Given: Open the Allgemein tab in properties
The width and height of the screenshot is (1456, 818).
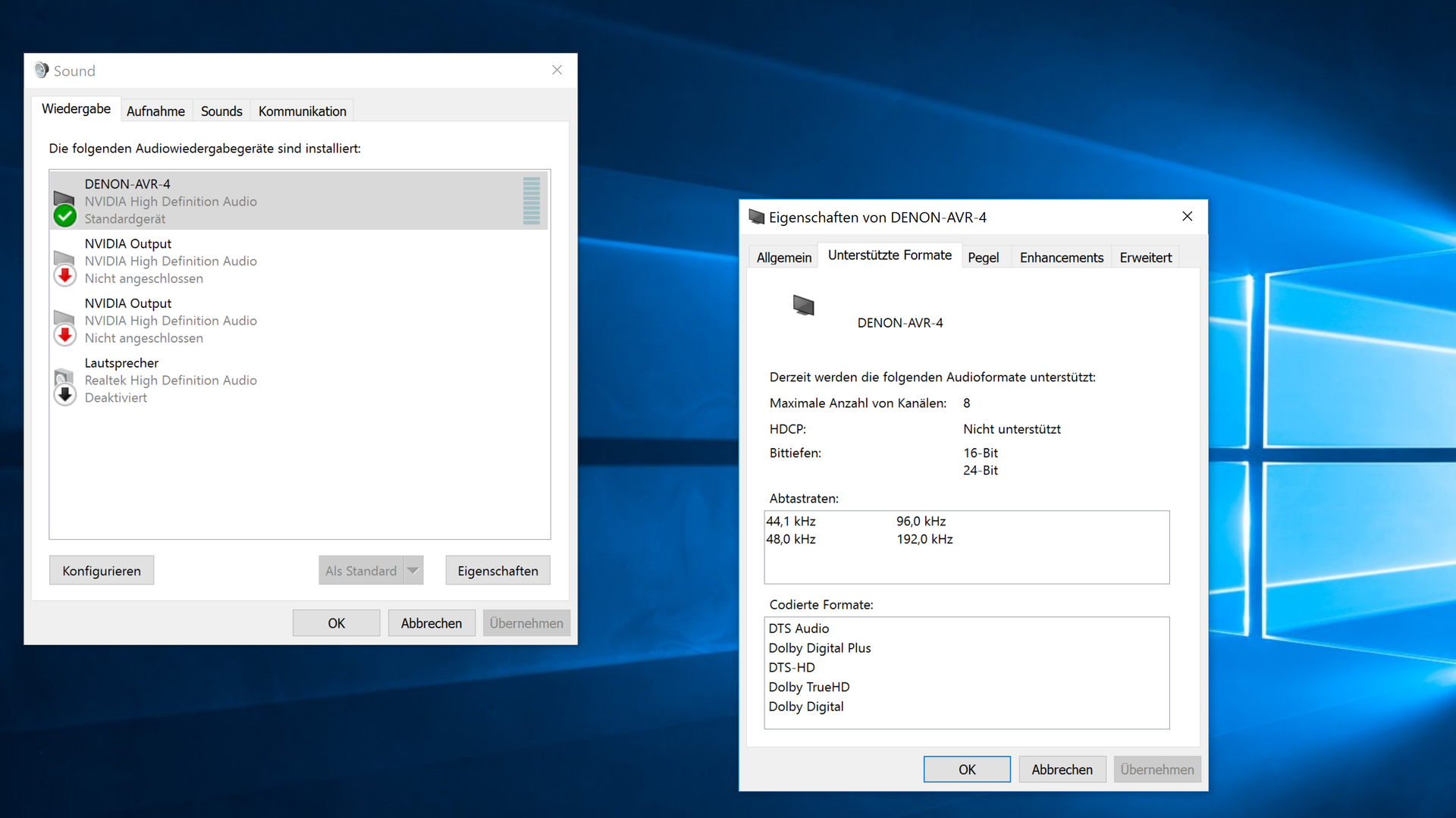Looking at the screenshot, I should point(784,258).
